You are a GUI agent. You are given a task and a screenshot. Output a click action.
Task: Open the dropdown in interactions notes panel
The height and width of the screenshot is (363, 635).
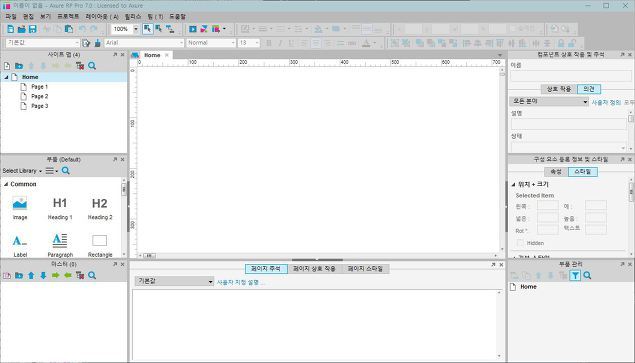[549, 101]
